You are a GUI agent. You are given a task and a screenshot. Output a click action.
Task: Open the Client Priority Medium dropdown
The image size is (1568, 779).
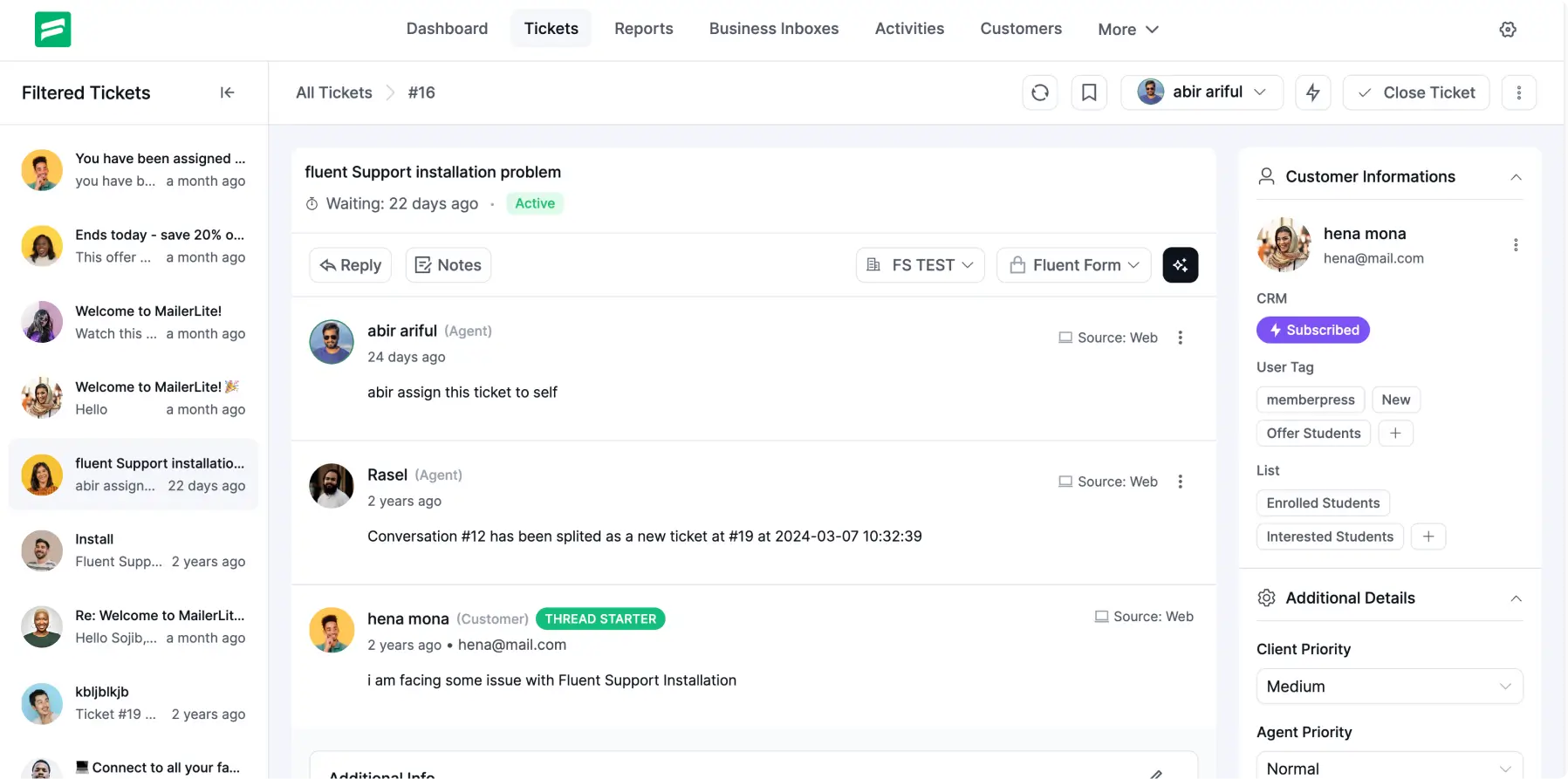(1390, 687)
